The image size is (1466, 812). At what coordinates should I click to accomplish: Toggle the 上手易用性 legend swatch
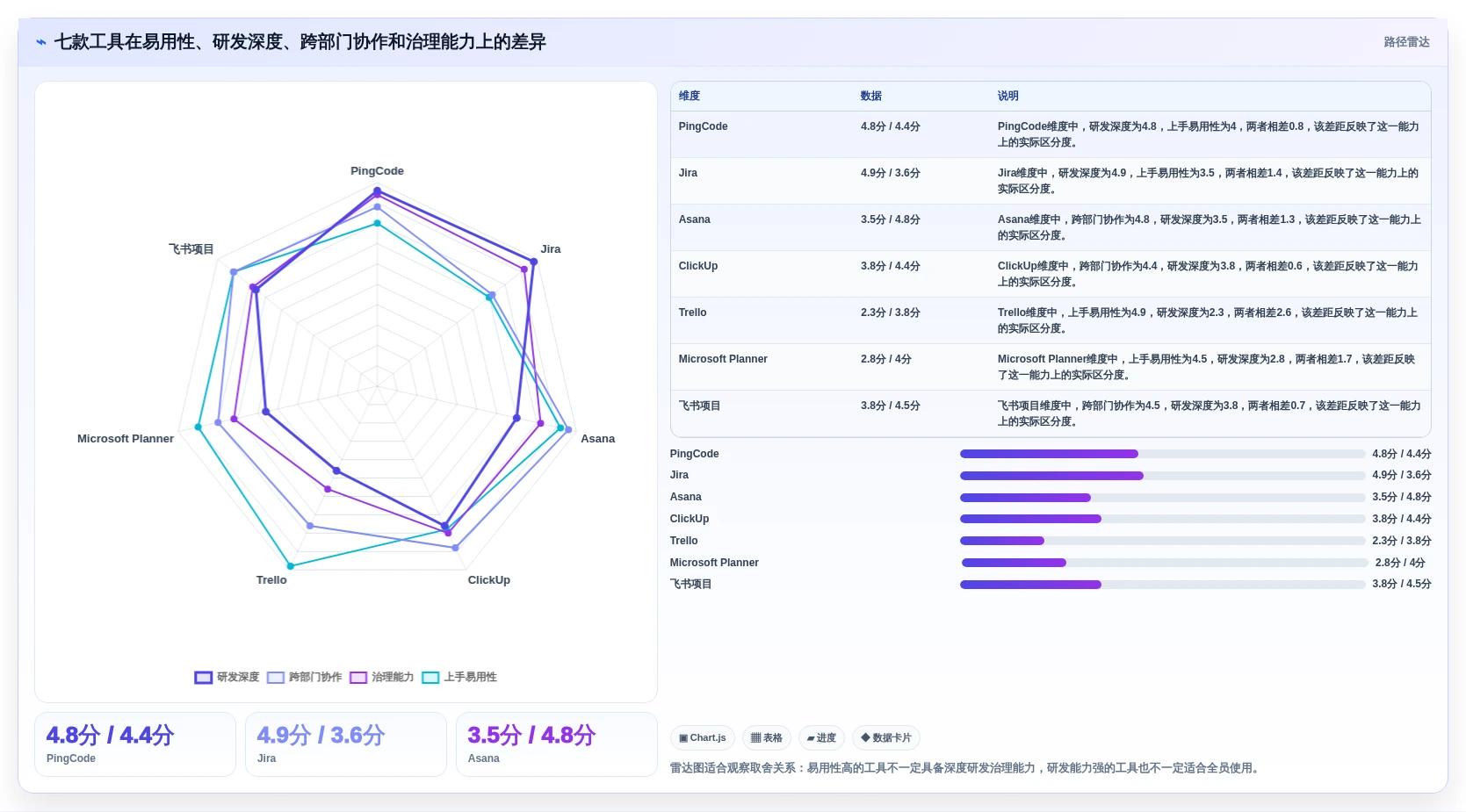click(x=430, y=678)
